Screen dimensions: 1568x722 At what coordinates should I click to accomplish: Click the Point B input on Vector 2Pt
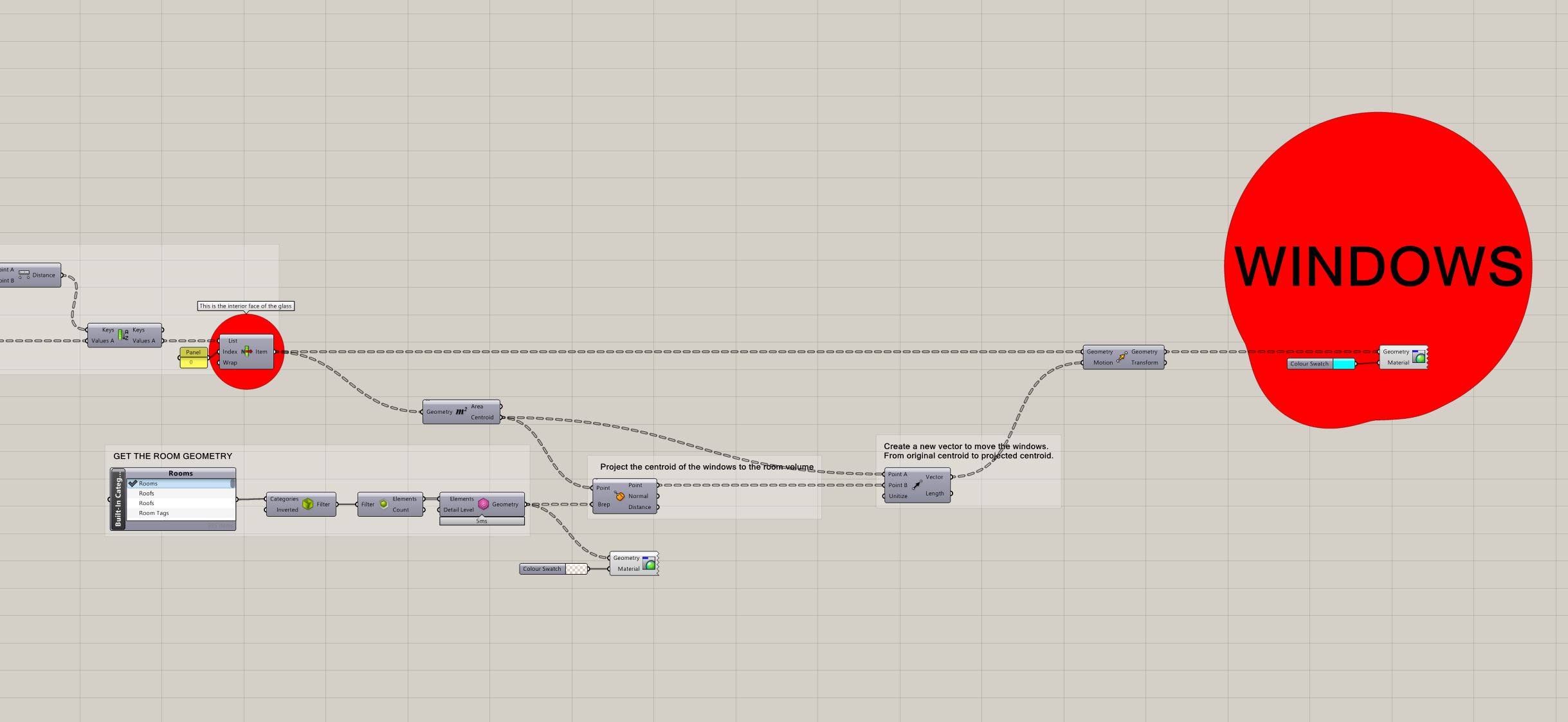point(897,485)
